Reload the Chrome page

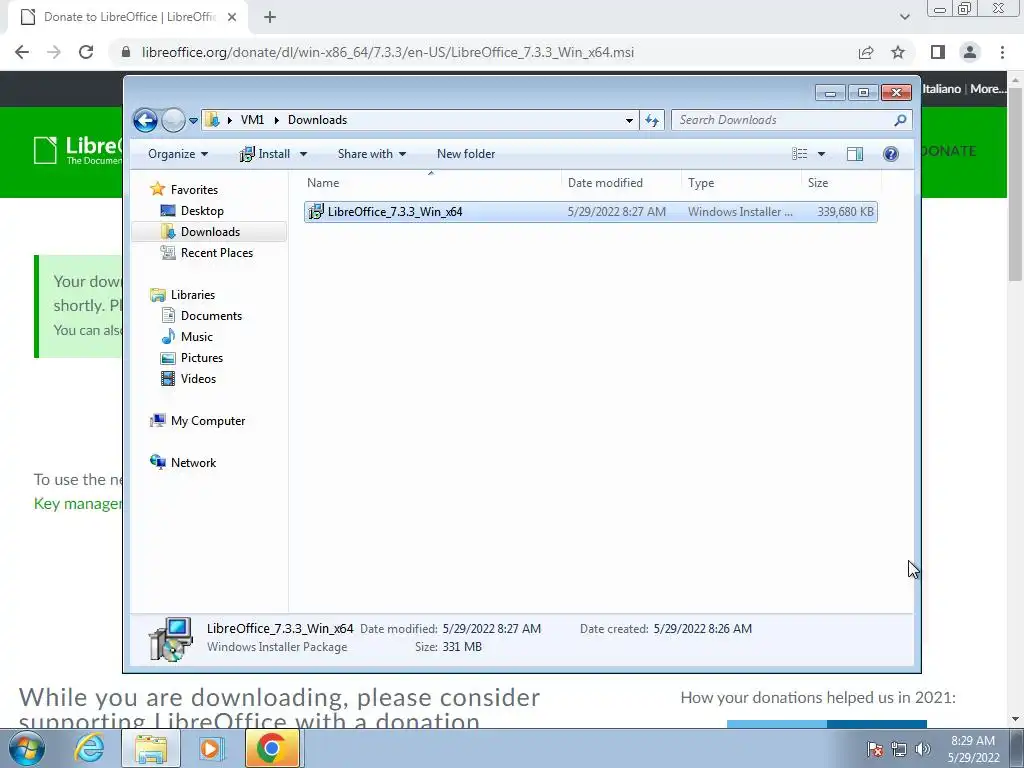pyautogui.click(x=86, y=52)
